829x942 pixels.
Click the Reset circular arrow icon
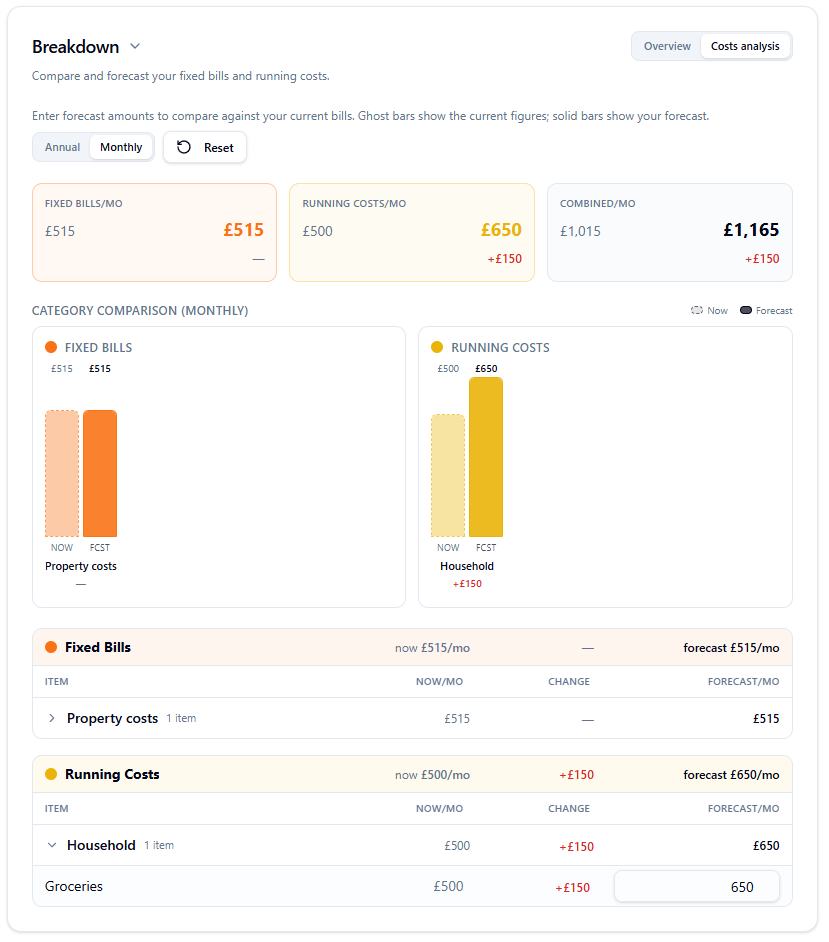[184, 147]
